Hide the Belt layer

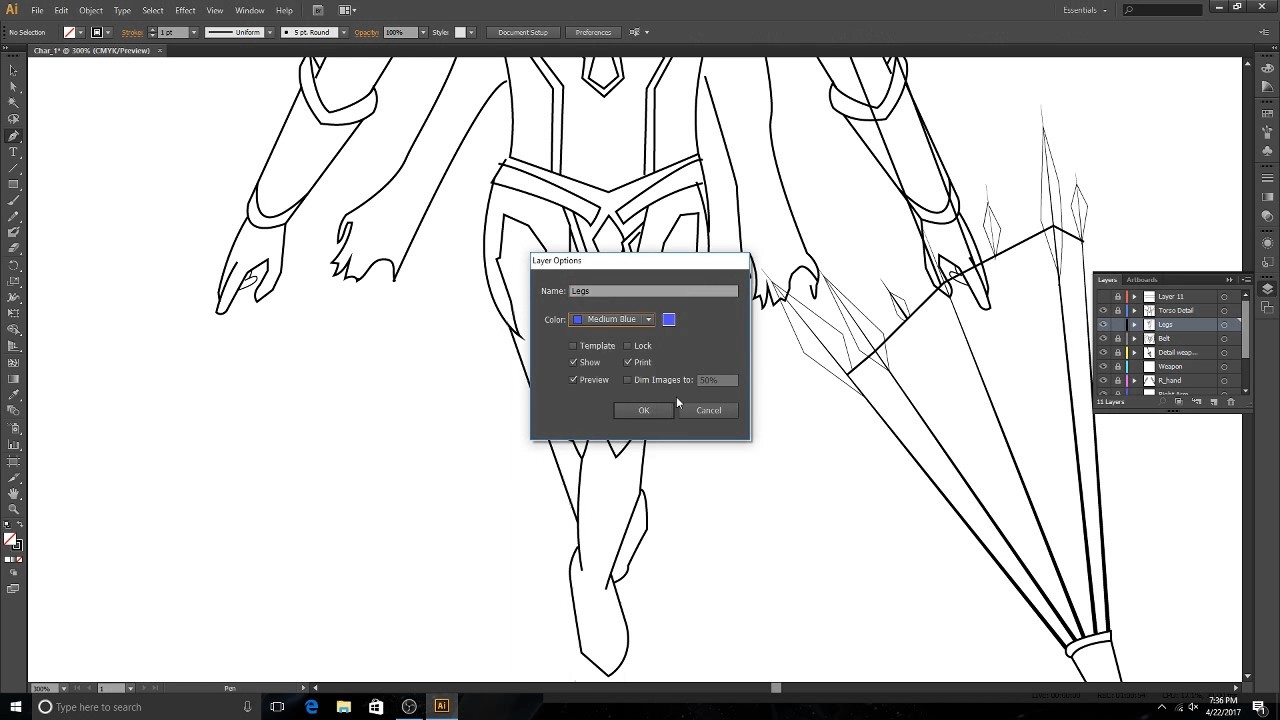click(1103, 339)
